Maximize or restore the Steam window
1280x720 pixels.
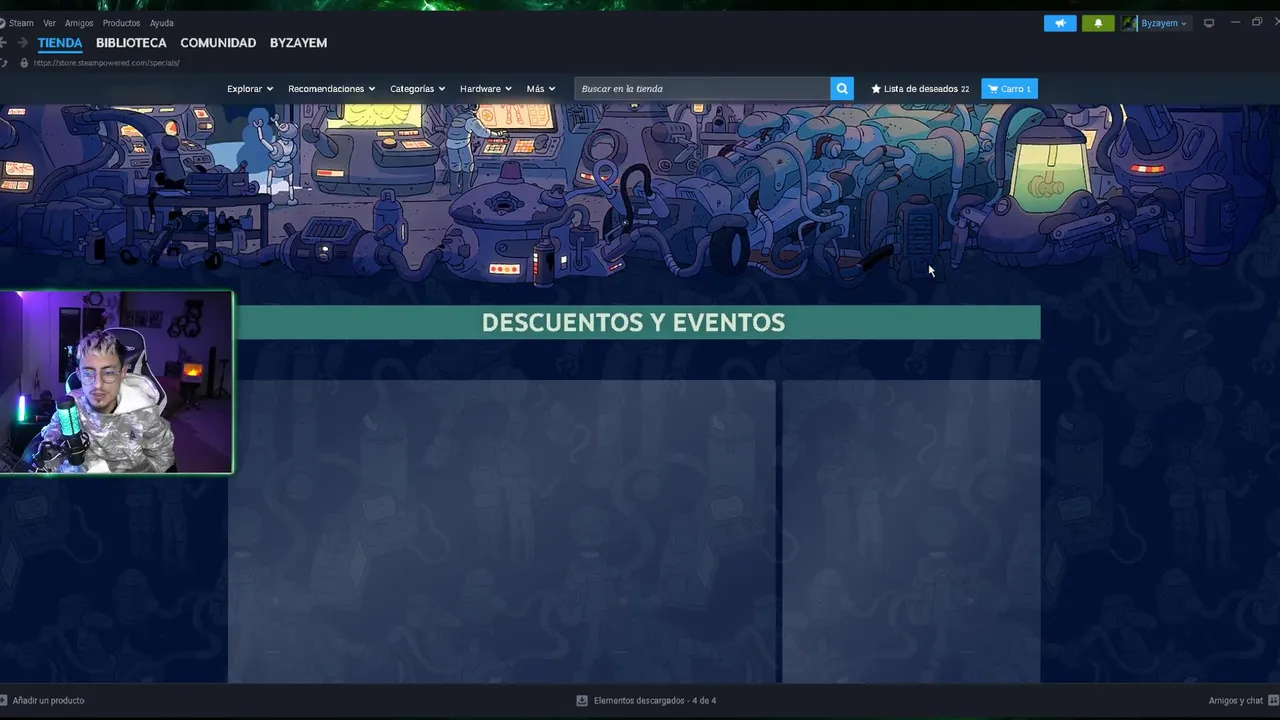click(x=1257, y=22)
